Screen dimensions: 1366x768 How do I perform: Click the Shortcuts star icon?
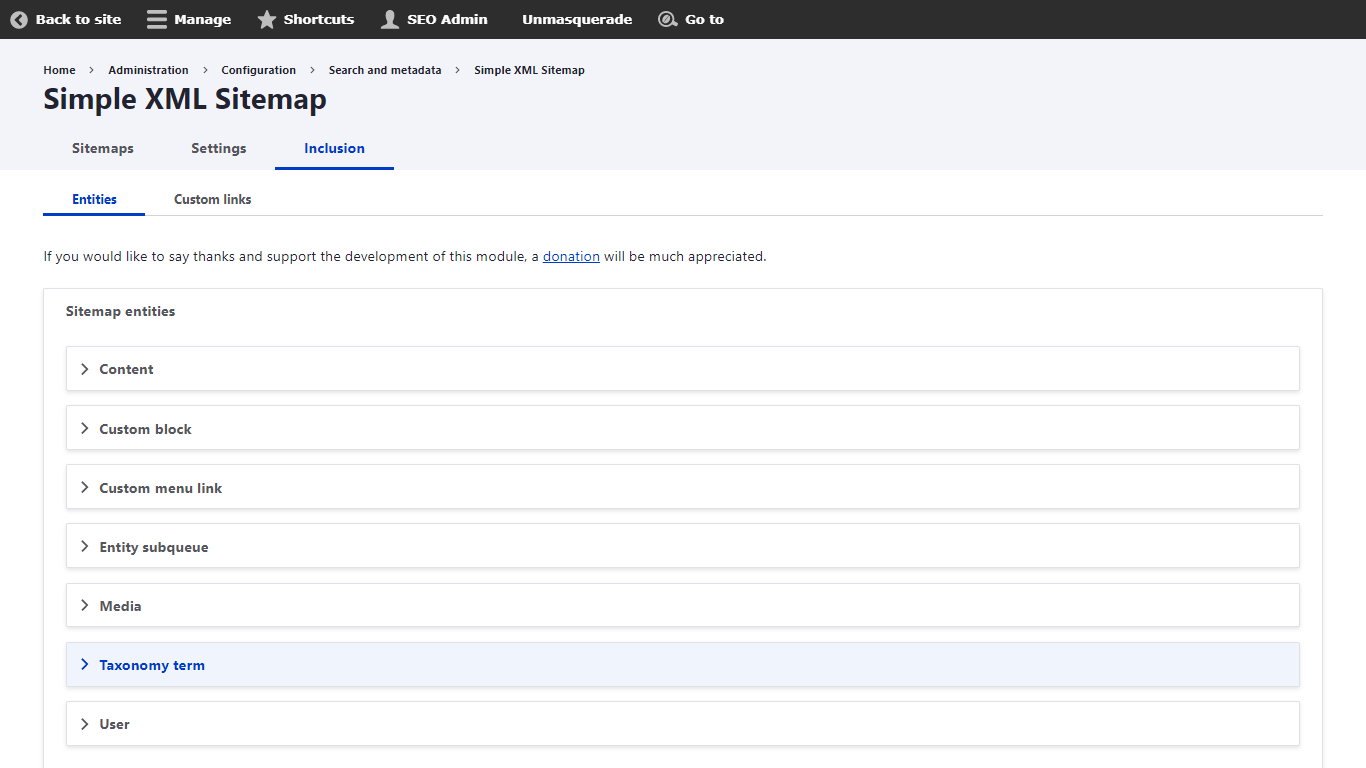(x=267, y=20)
